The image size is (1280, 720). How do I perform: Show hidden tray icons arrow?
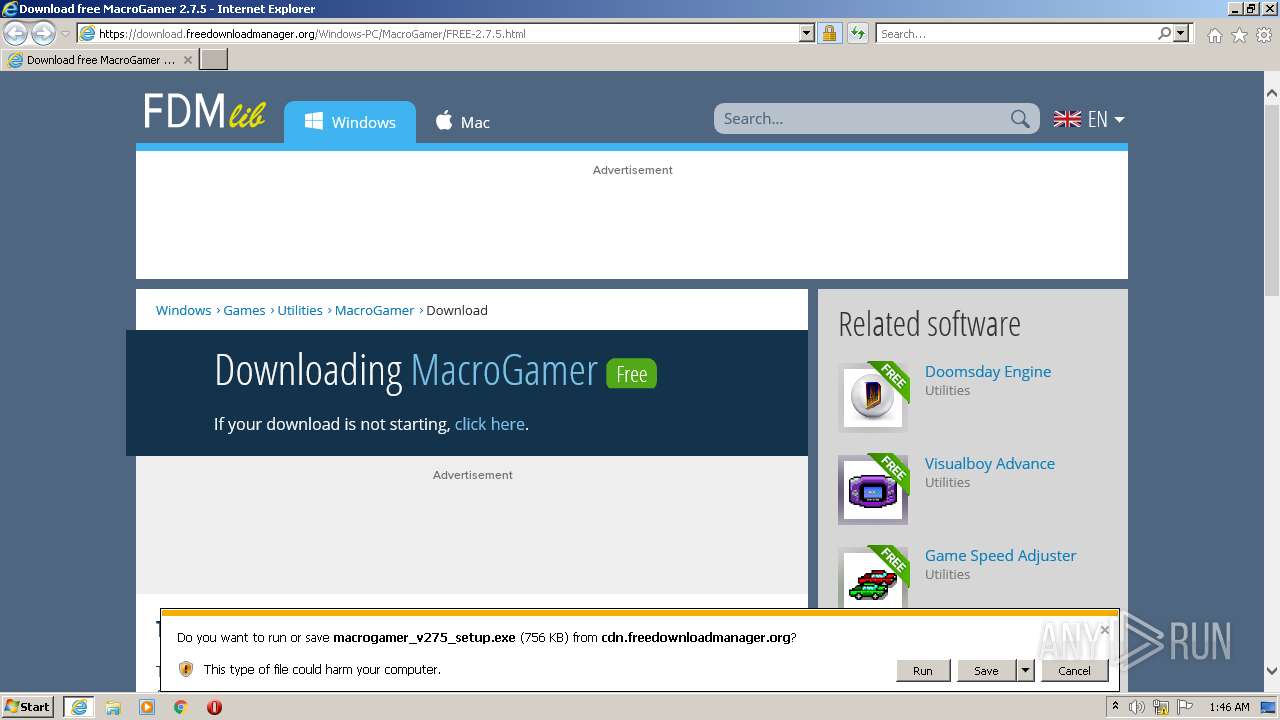pyautogui.click(x=1115, y=706)
